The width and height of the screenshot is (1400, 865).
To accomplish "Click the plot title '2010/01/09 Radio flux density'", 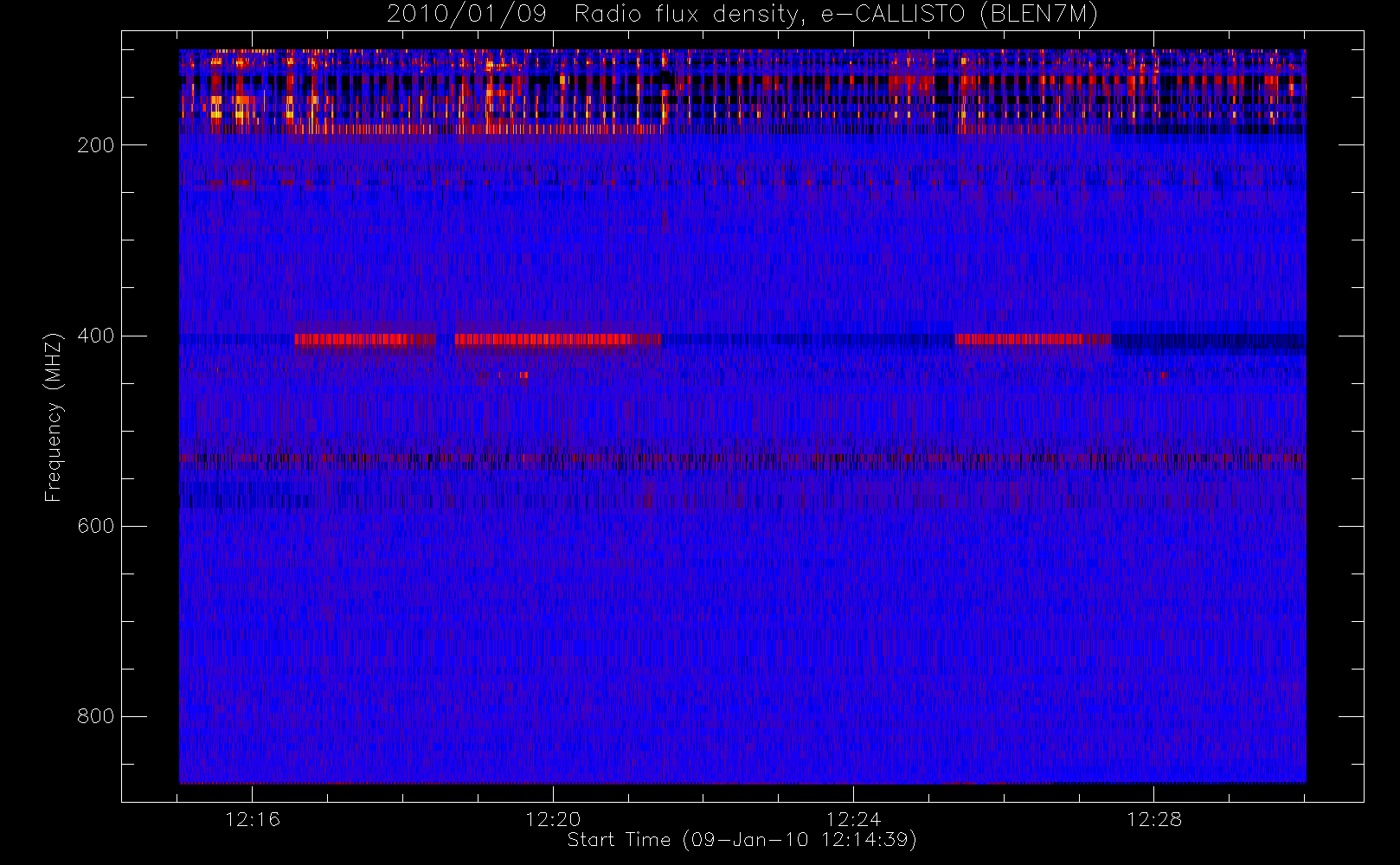I will point(742,14).
